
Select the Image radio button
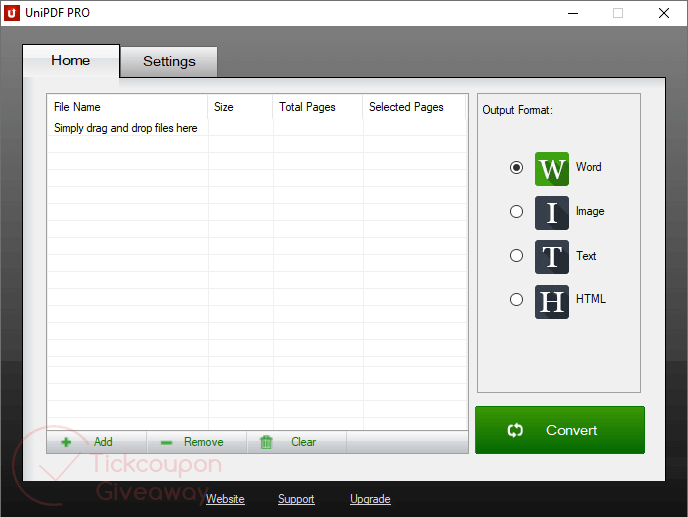click(516, 212)
